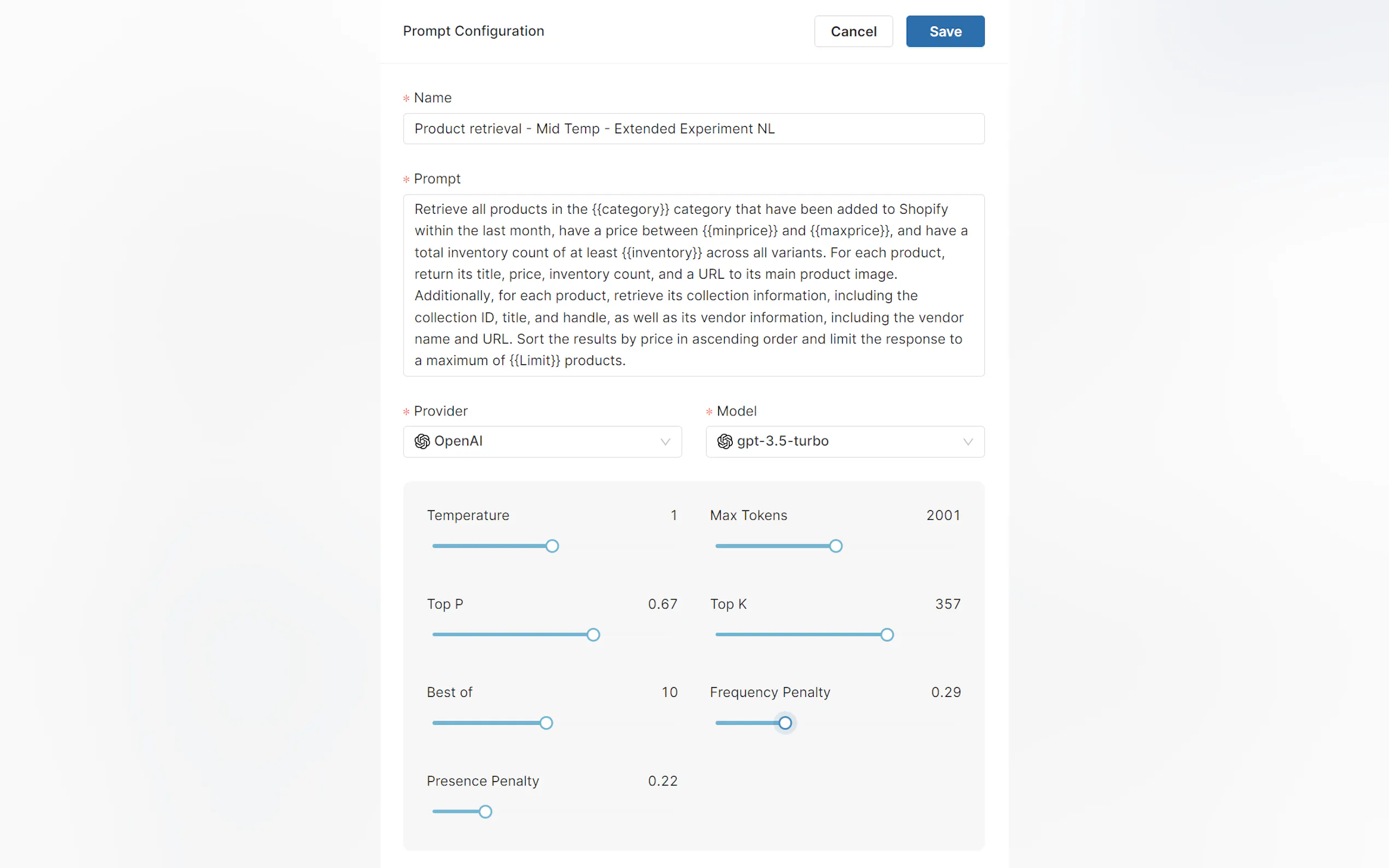Click the Top P slider handle

coord(593,635)
